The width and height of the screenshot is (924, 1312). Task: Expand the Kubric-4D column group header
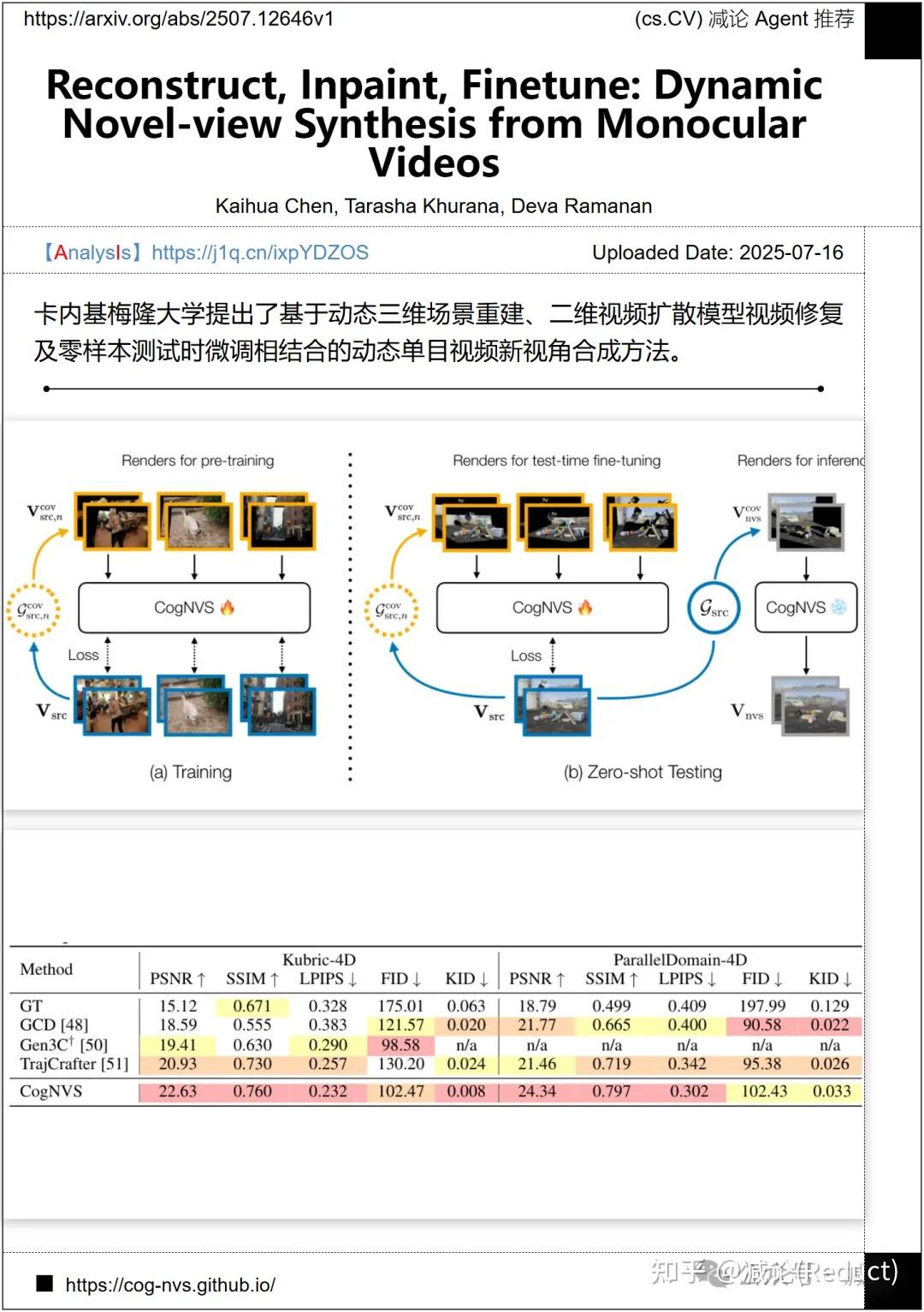pos(317,960)
